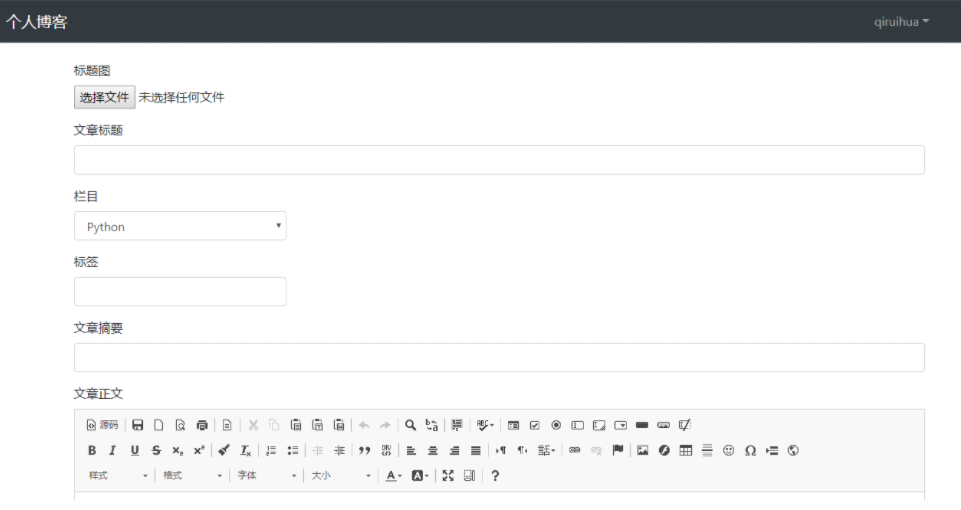The width and height of the screenshot is (961, 510).
Task: Open the Templates icon
Action: (227, 425)
